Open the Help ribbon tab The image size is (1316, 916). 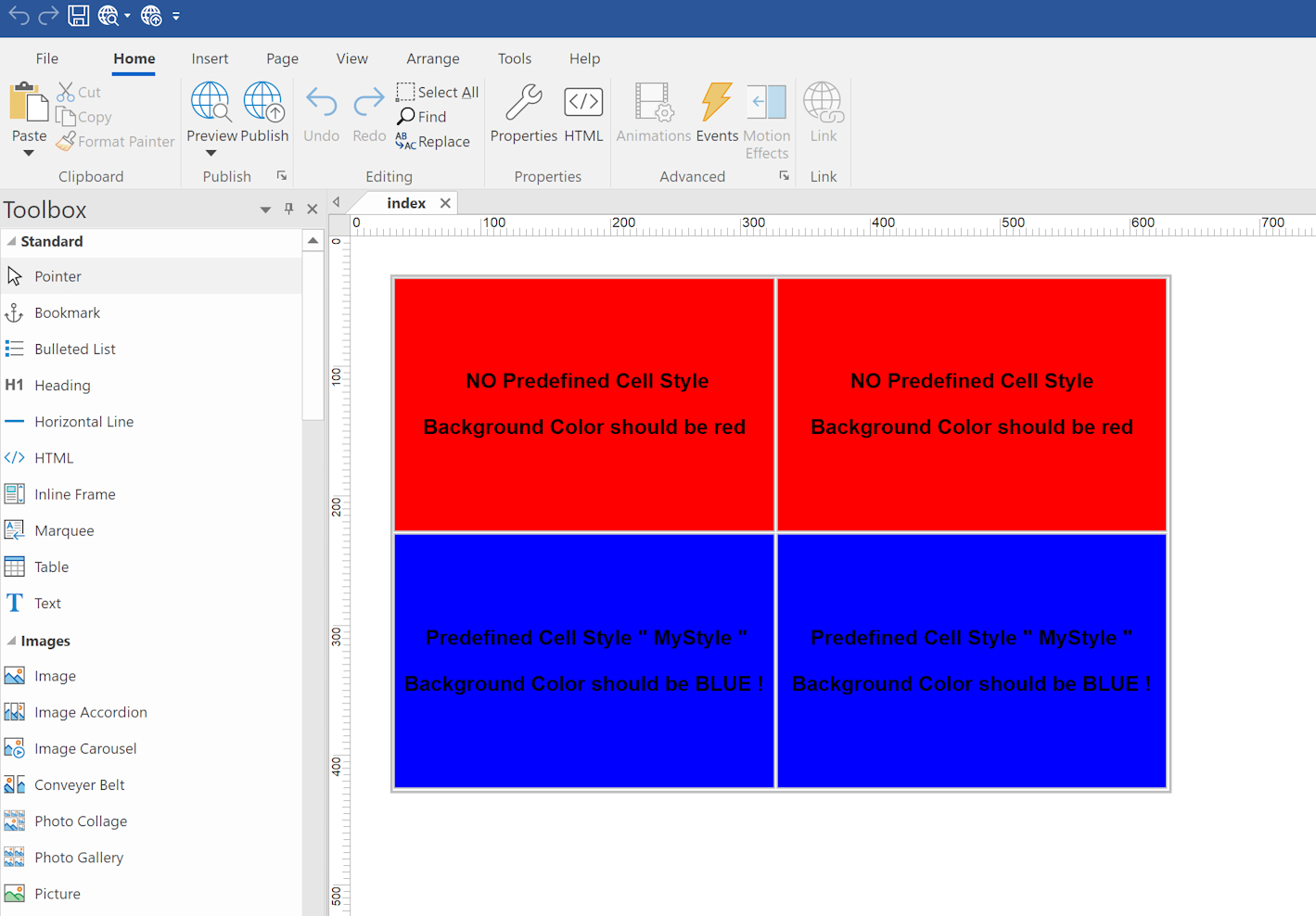click(584, 58)
